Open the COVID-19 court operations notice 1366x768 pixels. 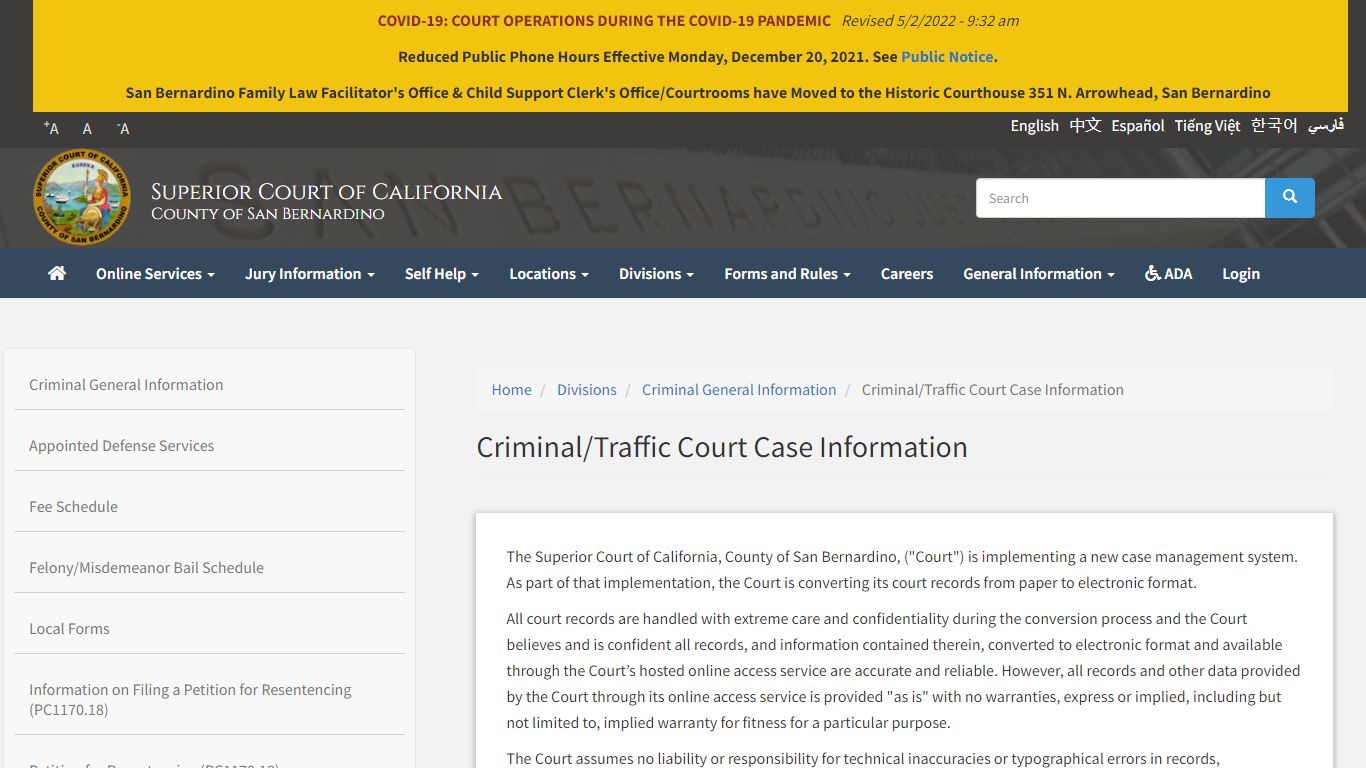click(604, 20)
